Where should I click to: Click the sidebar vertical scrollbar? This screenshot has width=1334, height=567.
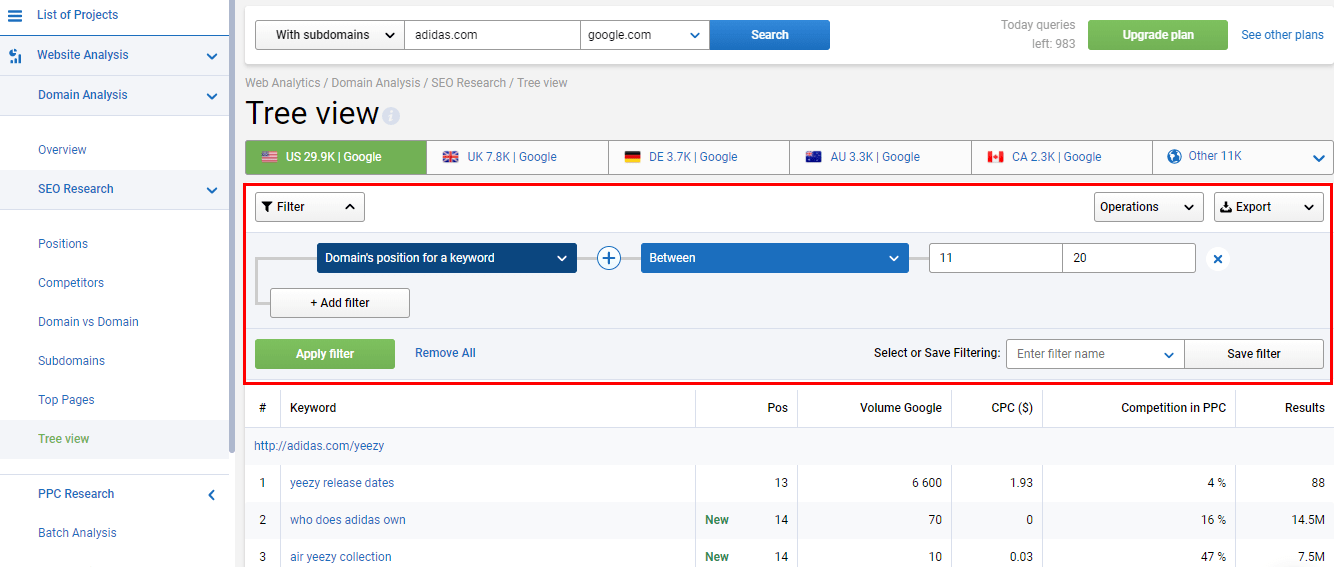click(232, 225)
